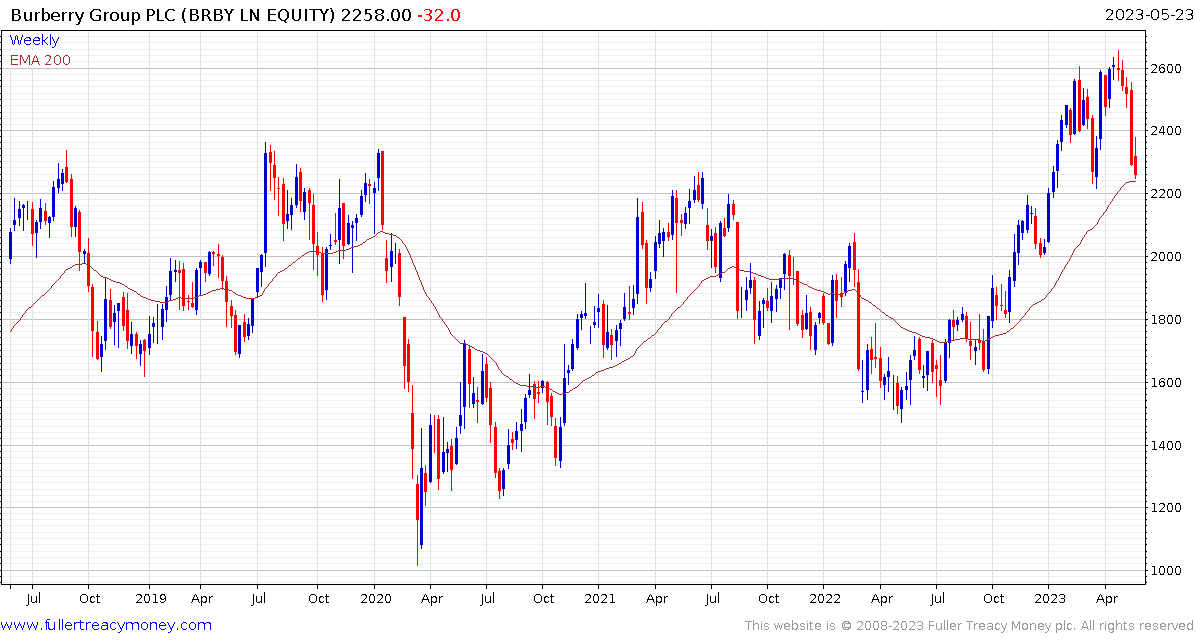Click the copyright notice text
1195x640 pixels.
[968, 626]
